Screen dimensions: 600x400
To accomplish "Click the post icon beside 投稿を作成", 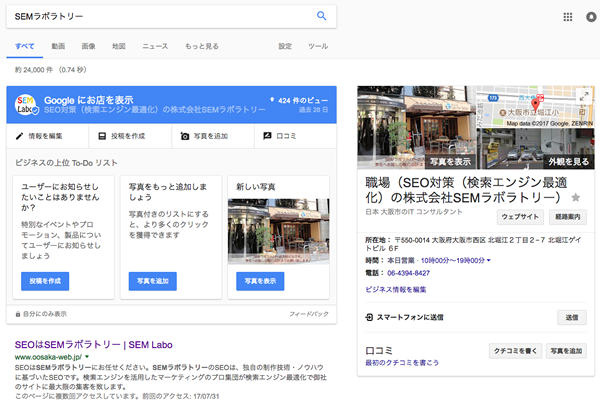I will click(102, 136).
